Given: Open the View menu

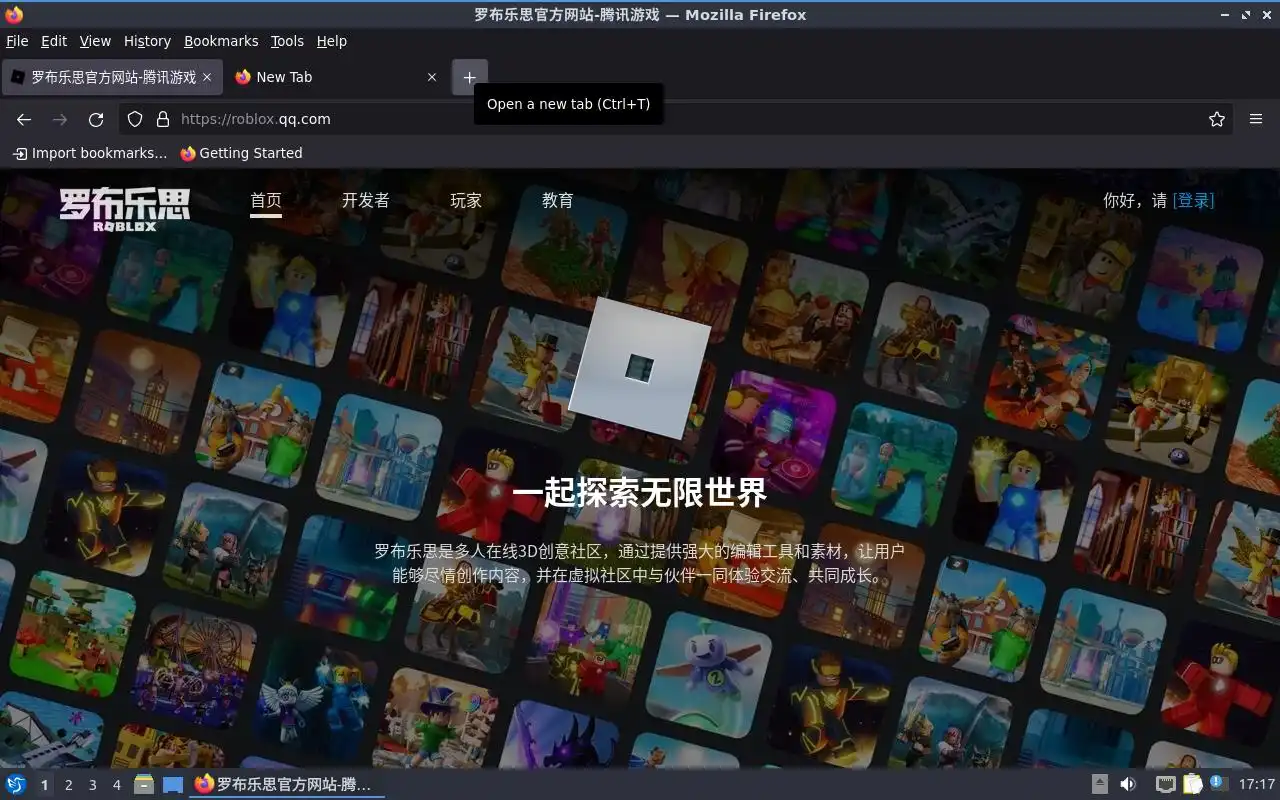Looking at the screenshot, I should 95,41.
